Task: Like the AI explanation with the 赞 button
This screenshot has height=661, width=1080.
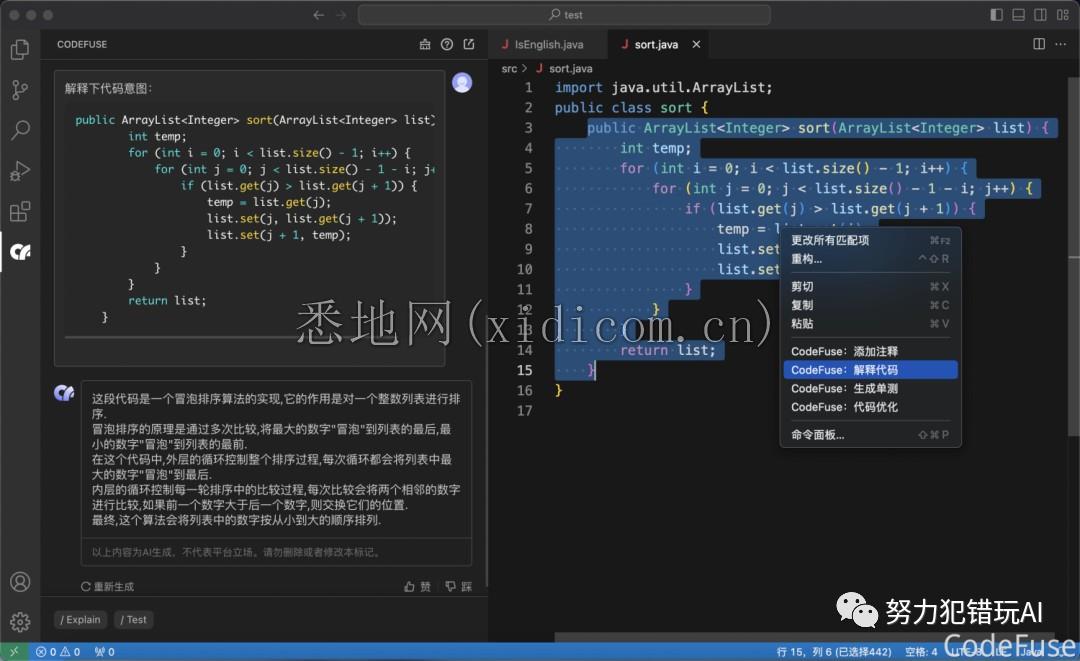Action: pyautogui.click(x=417, y=587)
